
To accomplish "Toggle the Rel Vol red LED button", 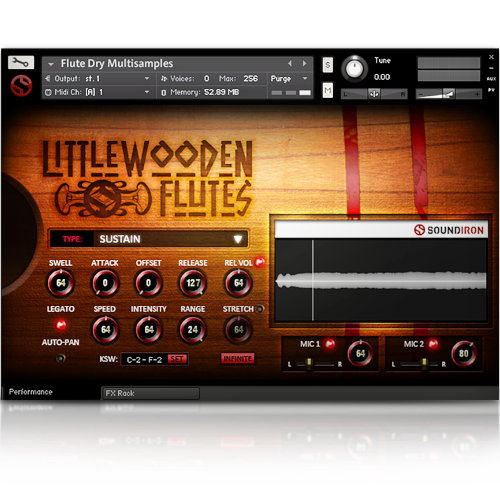I will click(x=260, y=262).
